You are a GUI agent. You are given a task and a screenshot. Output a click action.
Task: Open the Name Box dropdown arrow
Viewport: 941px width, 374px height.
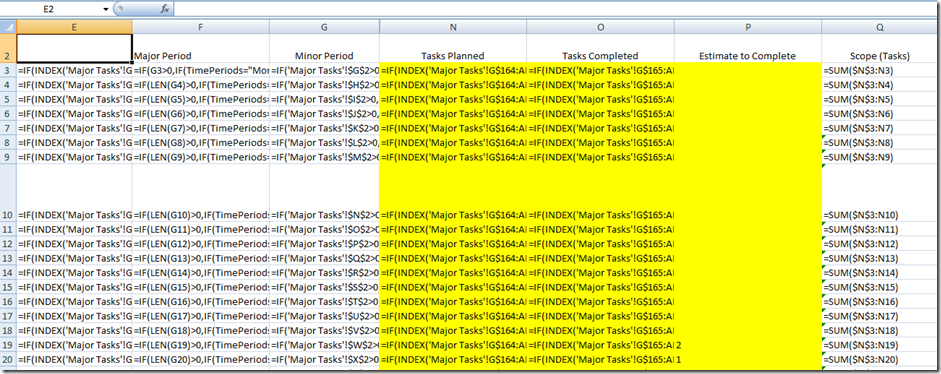[106, 10]
